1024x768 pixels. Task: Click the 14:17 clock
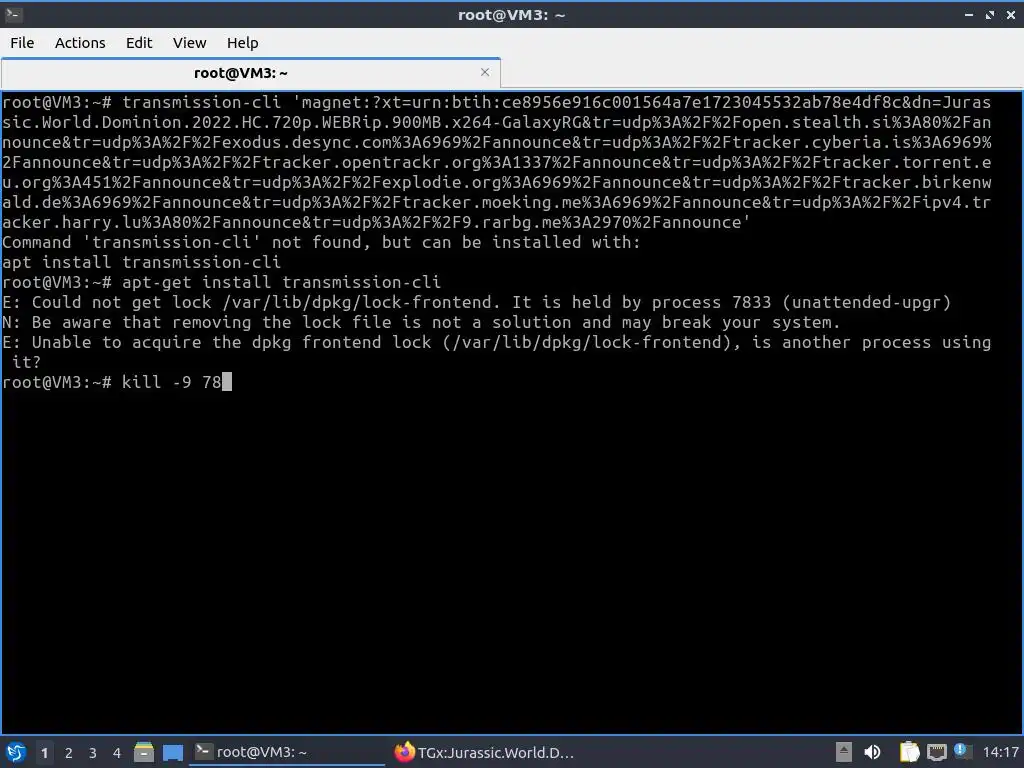pyautogui.click(x=1000, y=752)
